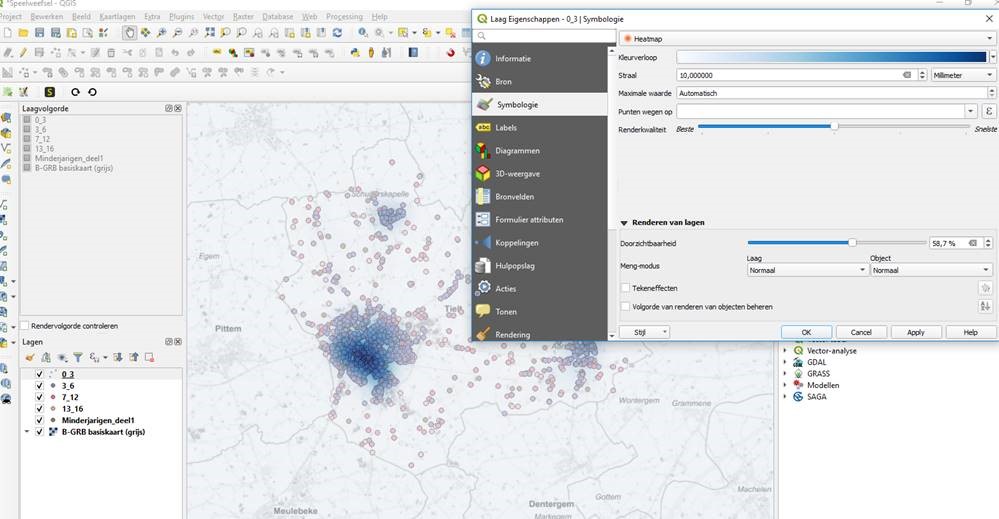Screen dimensions: 999x519
Task: Open Informatie section in properties sidebar
Action: pos(540,59)
